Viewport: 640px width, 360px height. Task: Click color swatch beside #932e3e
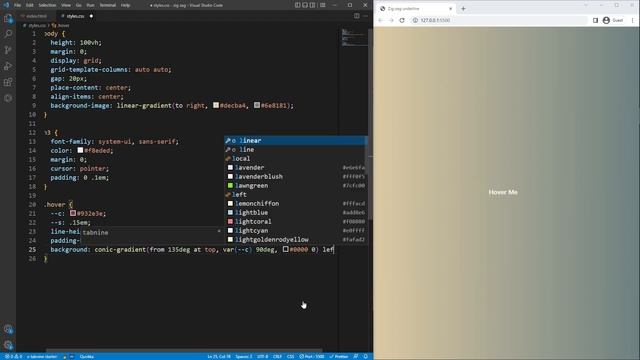click(73, 213)
